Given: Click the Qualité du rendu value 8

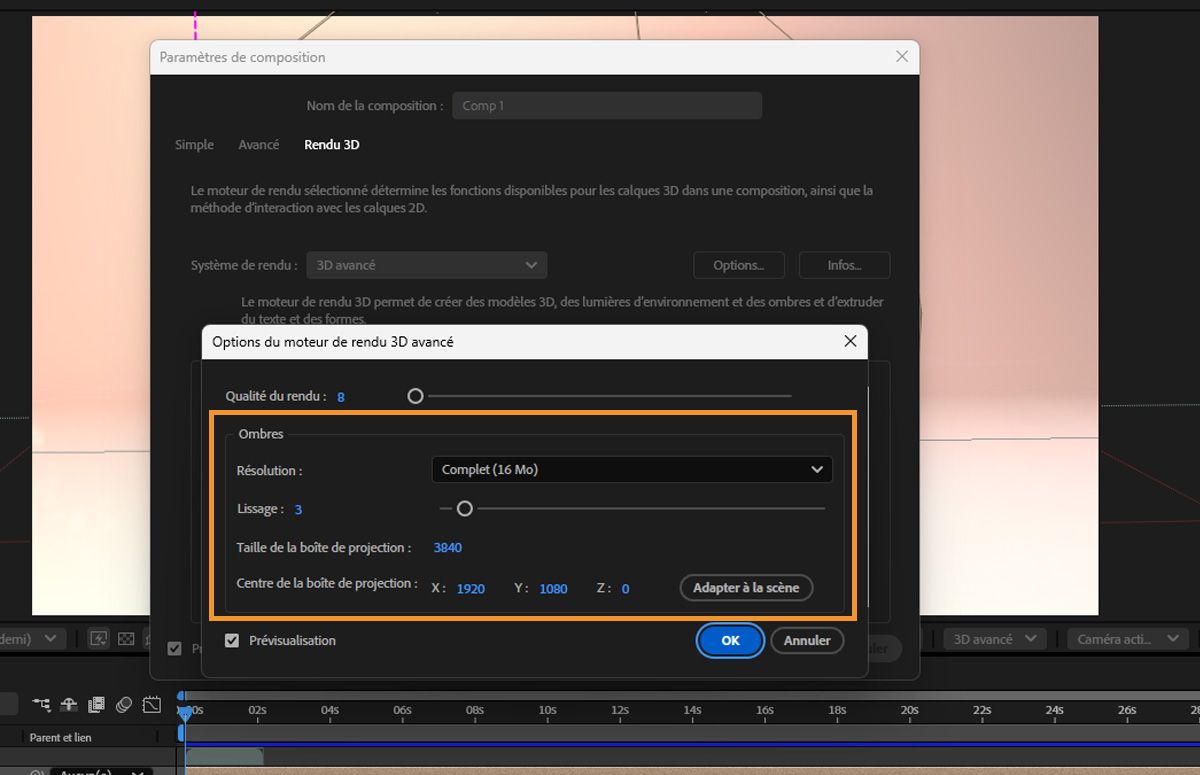Looking at the screenshot, I should pos(341,397).
